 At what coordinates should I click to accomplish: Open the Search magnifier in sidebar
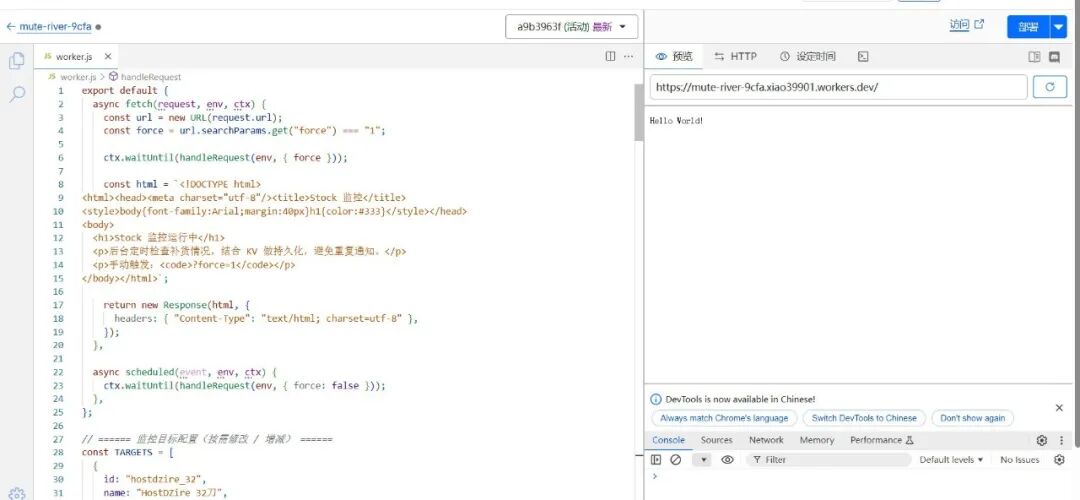17,94
